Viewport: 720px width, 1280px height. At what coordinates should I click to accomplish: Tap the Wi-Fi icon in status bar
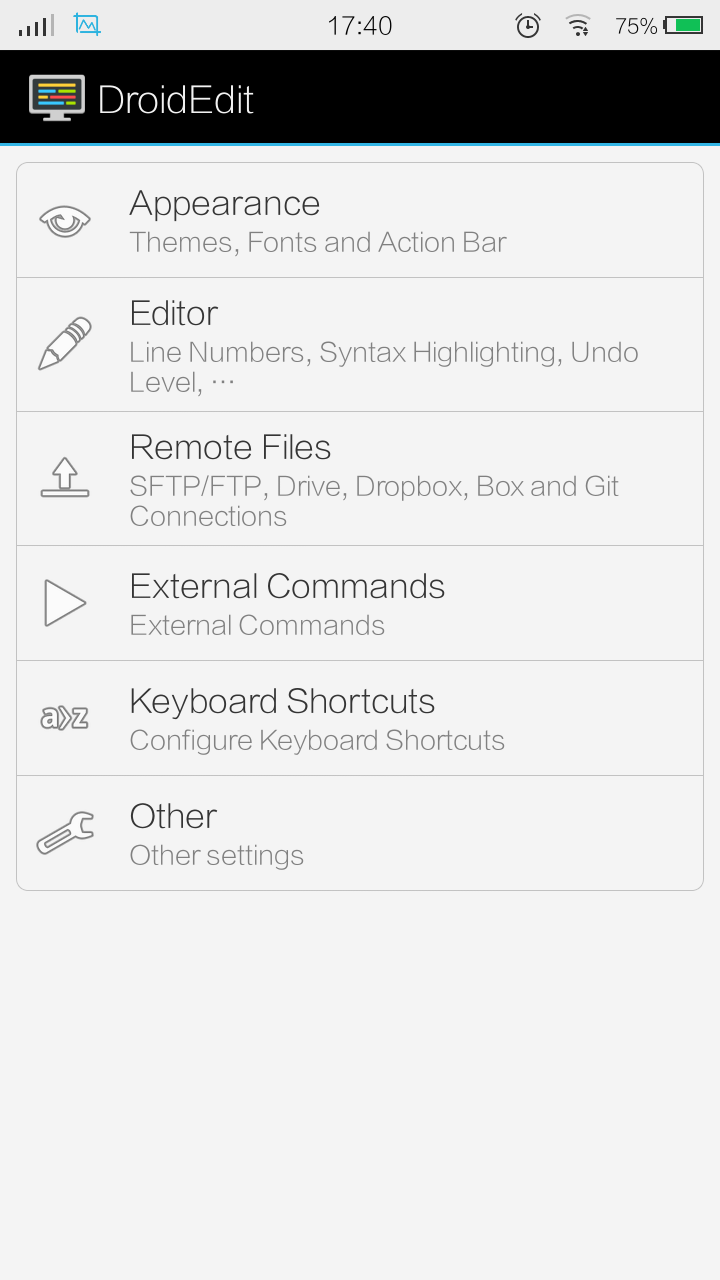[578, 26]
